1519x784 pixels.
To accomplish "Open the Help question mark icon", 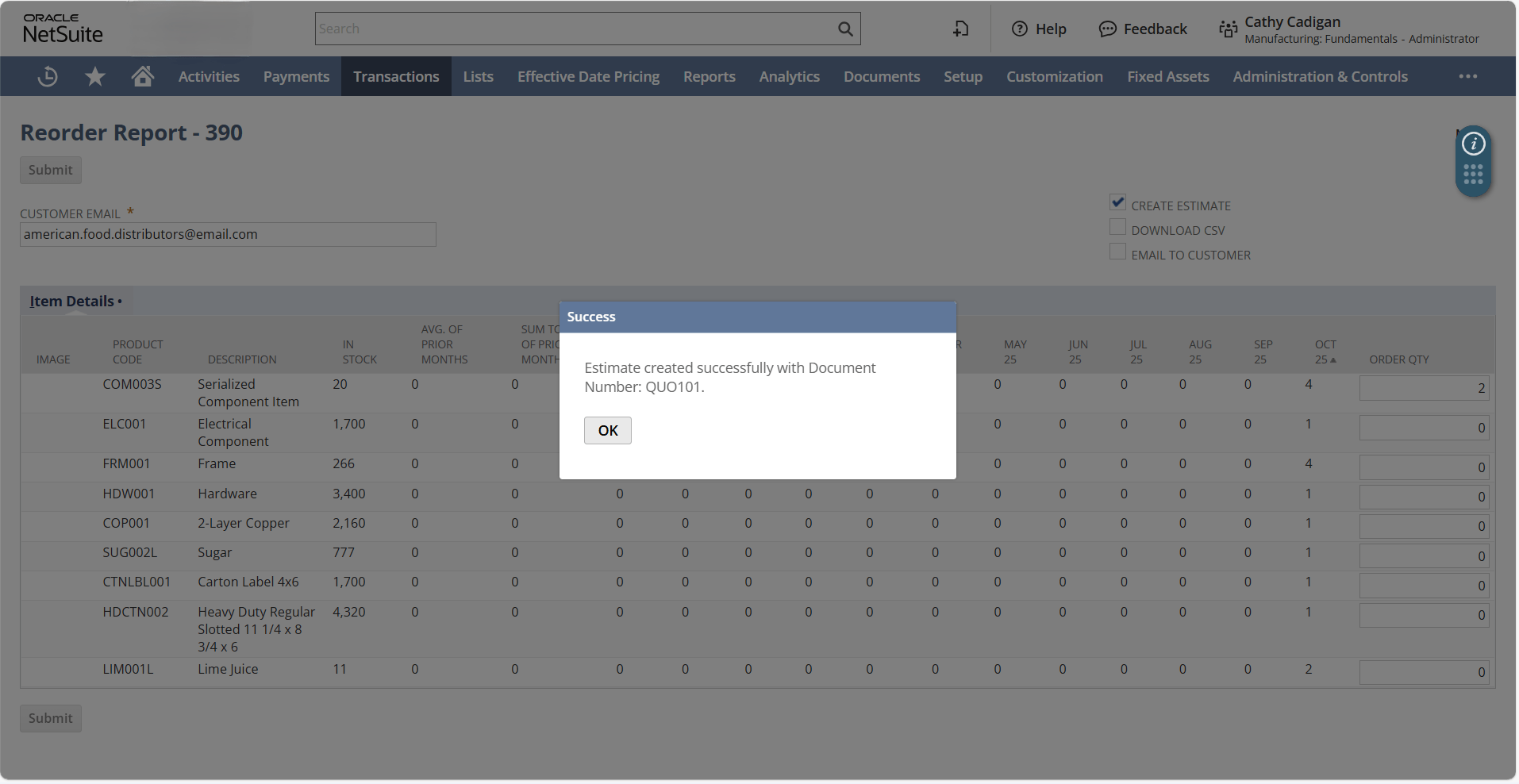I will point(1020,29).
